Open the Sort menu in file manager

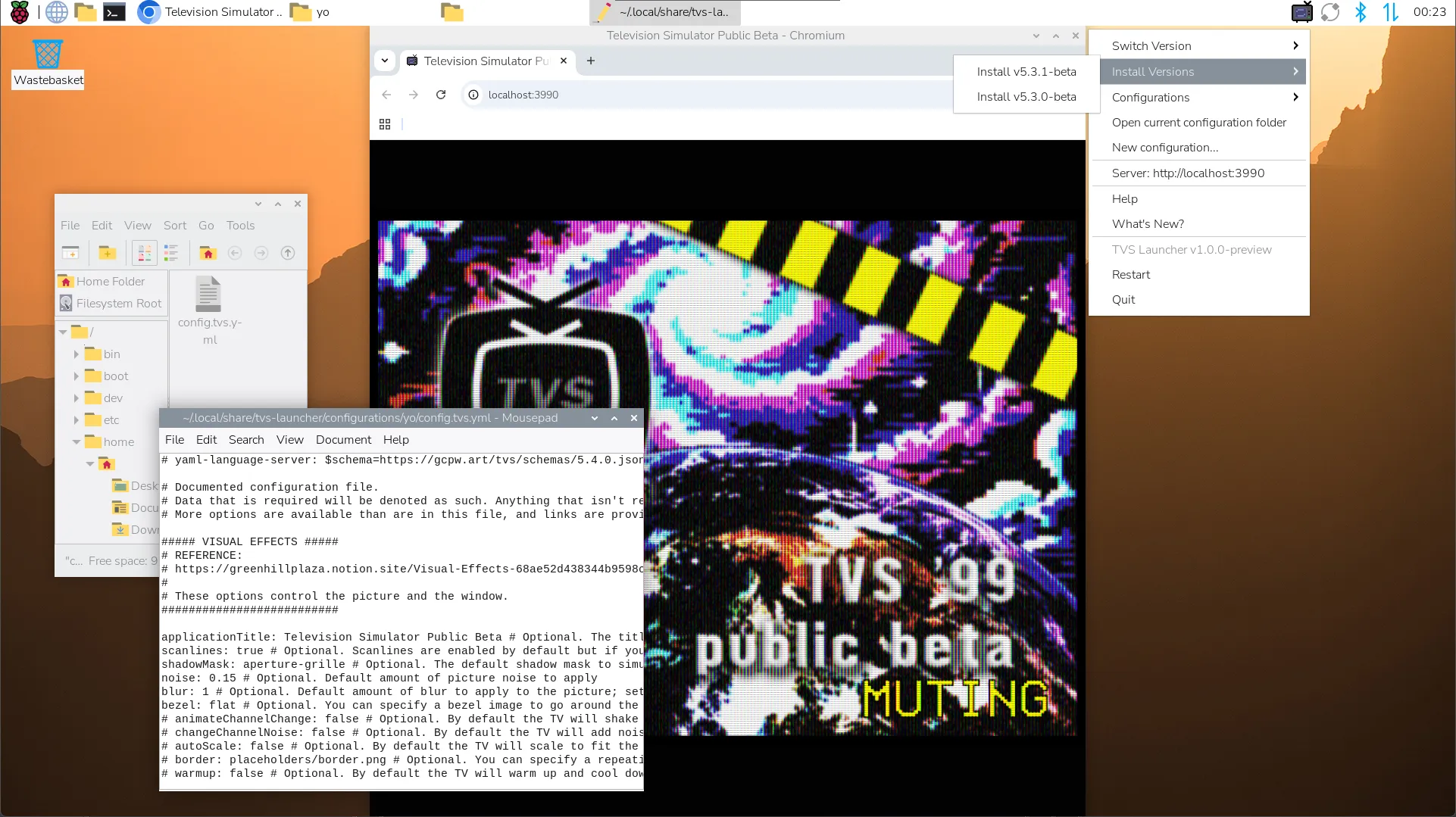pyautogui.click(x=175, y=225)
